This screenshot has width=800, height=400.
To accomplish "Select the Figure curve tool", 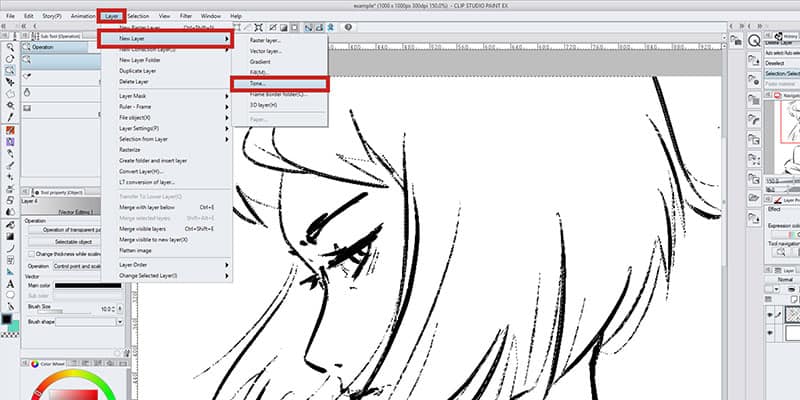I will [x=10, y=248].
